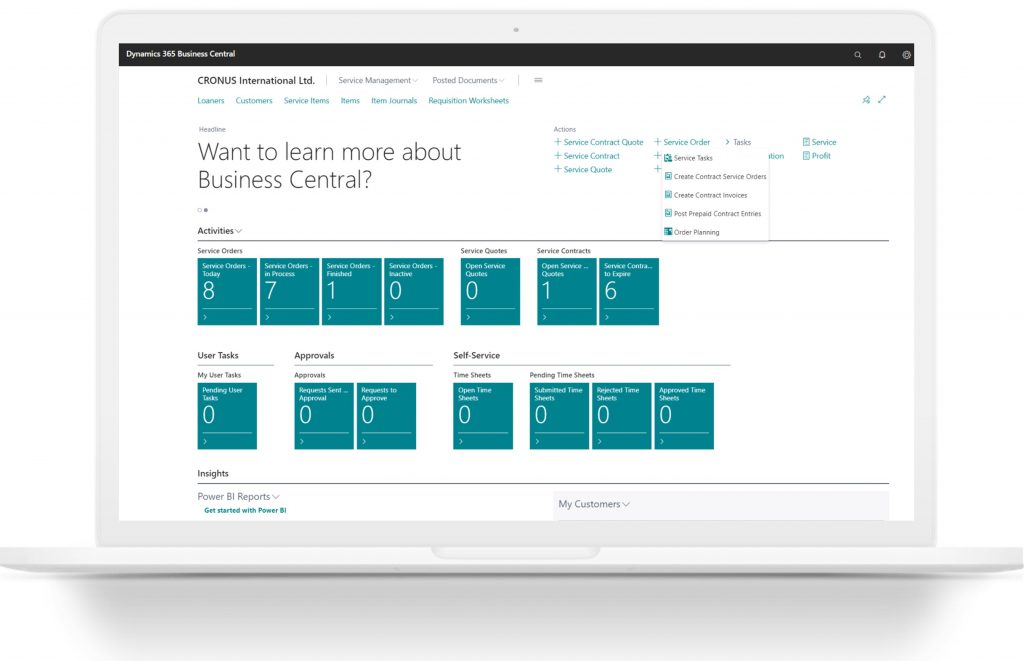Viewport: 1024px width, 661px height.
Task: Open the Service Orders - Inactive tile
Action: [414, 291]
